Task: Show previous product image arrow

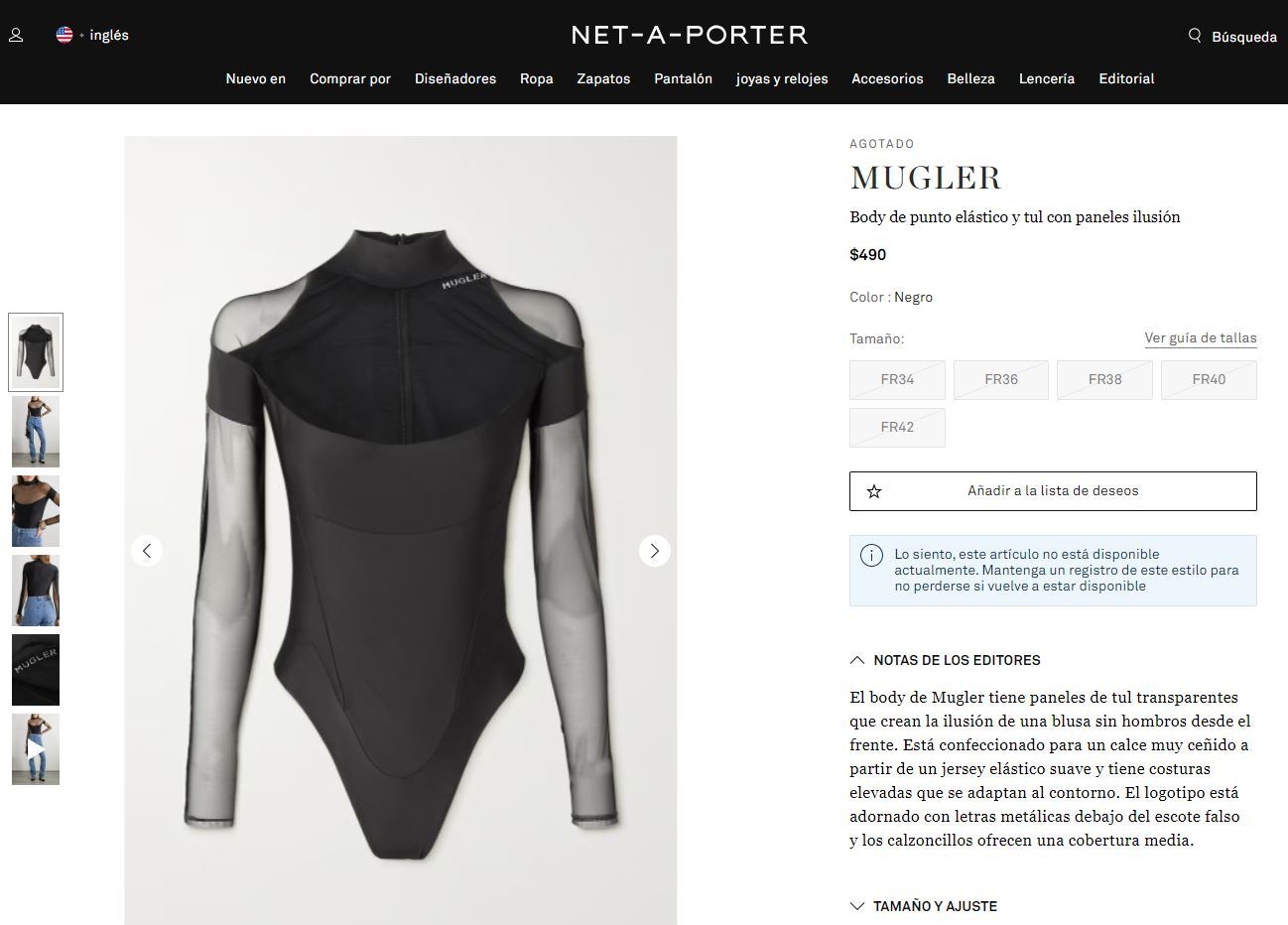Action: coord(147,550)
